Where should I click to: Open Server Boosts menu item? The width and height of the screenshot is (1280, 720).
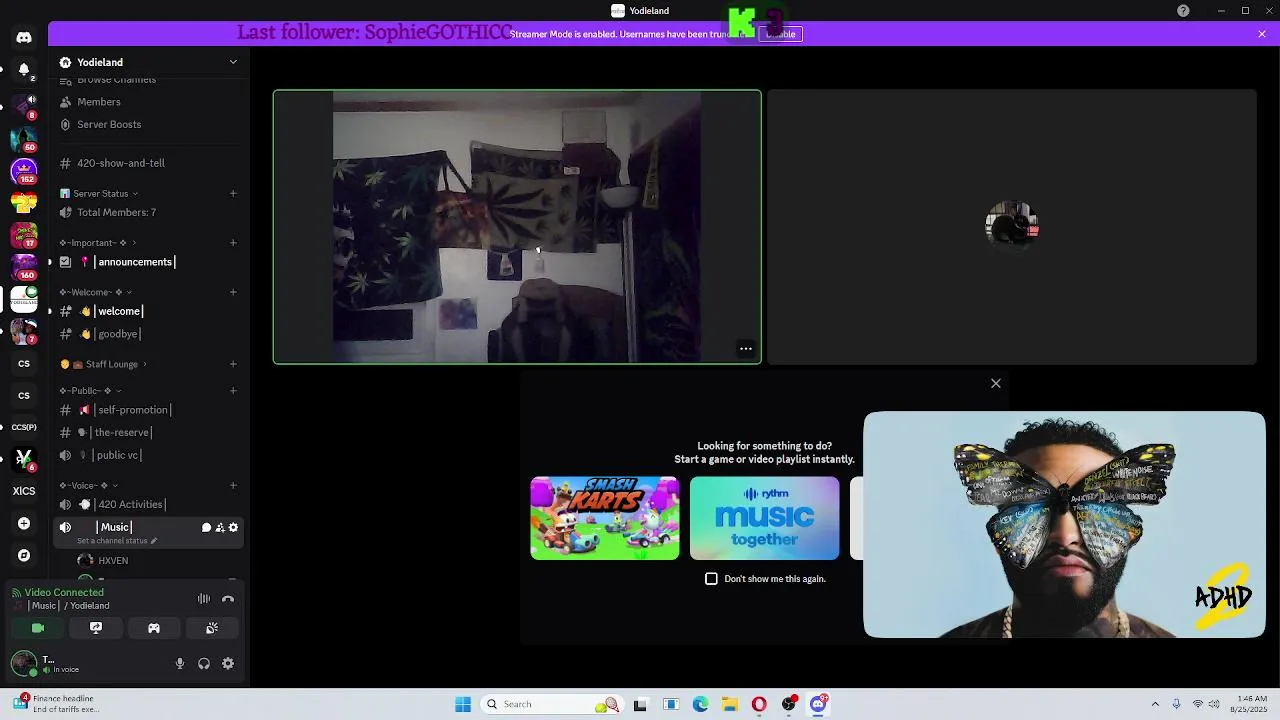148,124
